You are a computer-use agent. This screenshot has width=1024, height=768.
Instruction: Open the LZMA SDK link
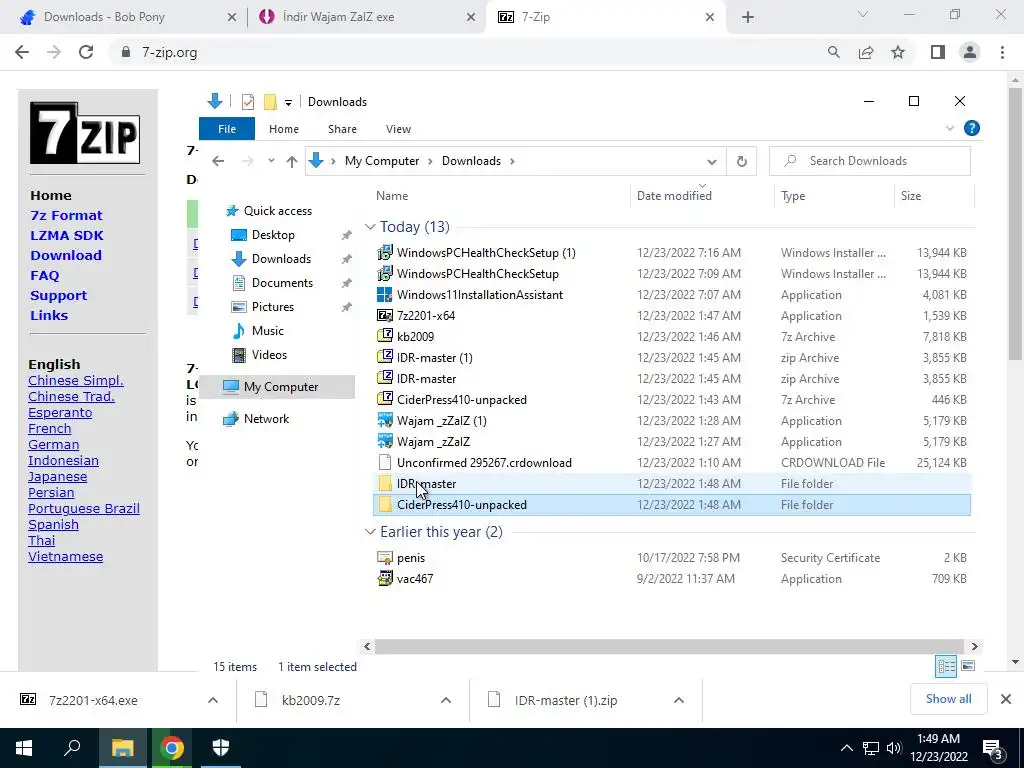(67, 235)
